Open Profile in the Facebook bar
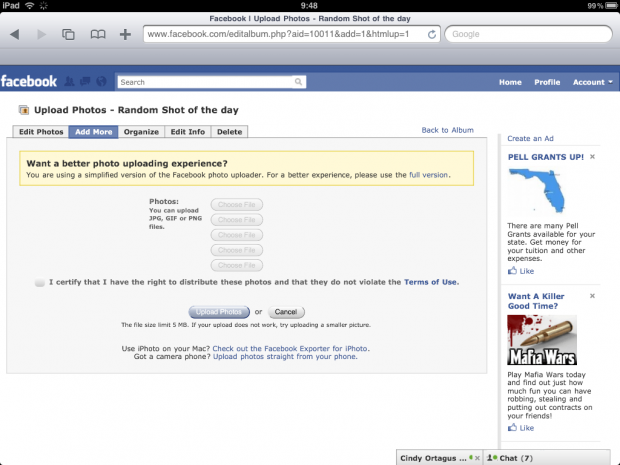The image size is (620, 465). coord(547,82)
